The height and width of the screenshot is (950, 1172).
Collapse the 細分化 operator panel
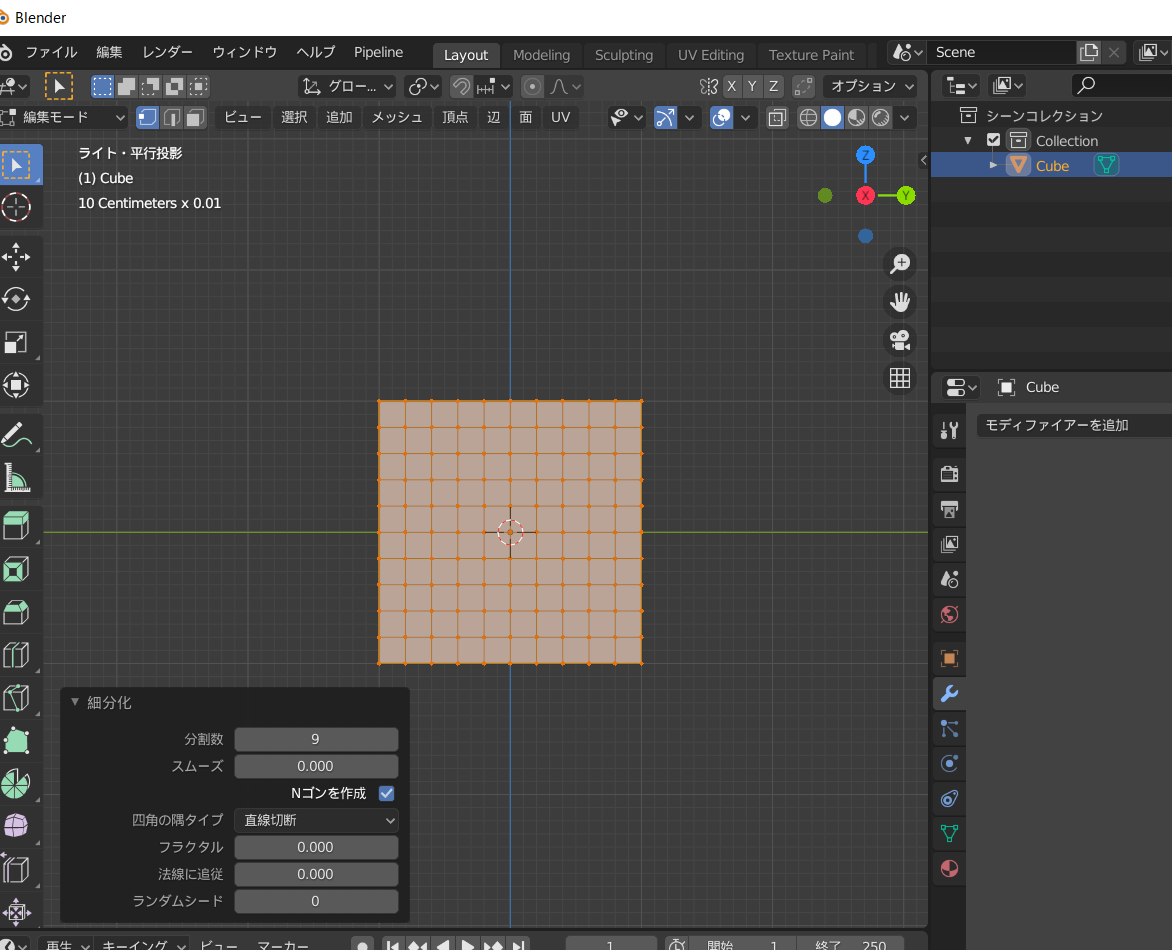point(75,703)
